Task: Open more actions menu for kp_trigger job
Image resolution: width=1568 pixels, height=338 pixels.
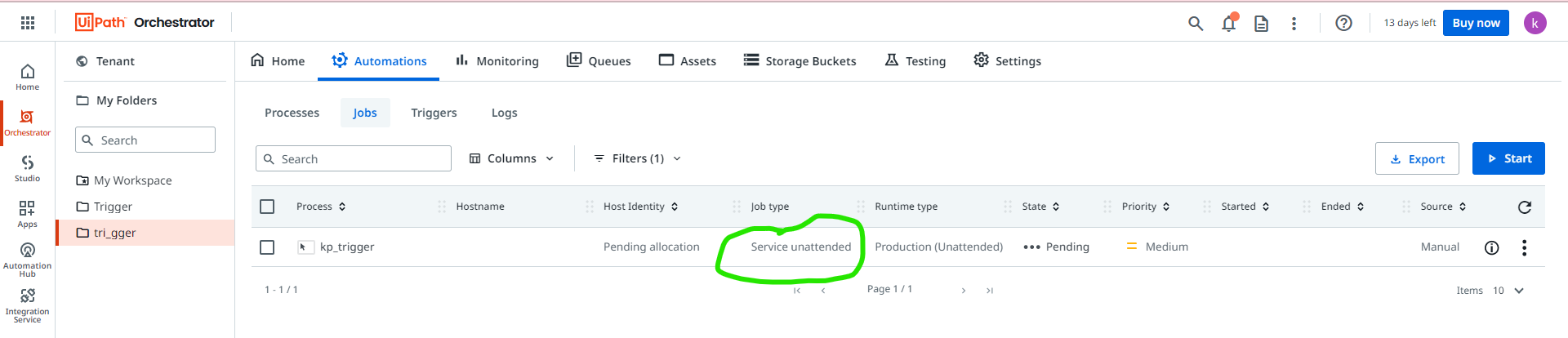Action: (x=1524, y=247)
